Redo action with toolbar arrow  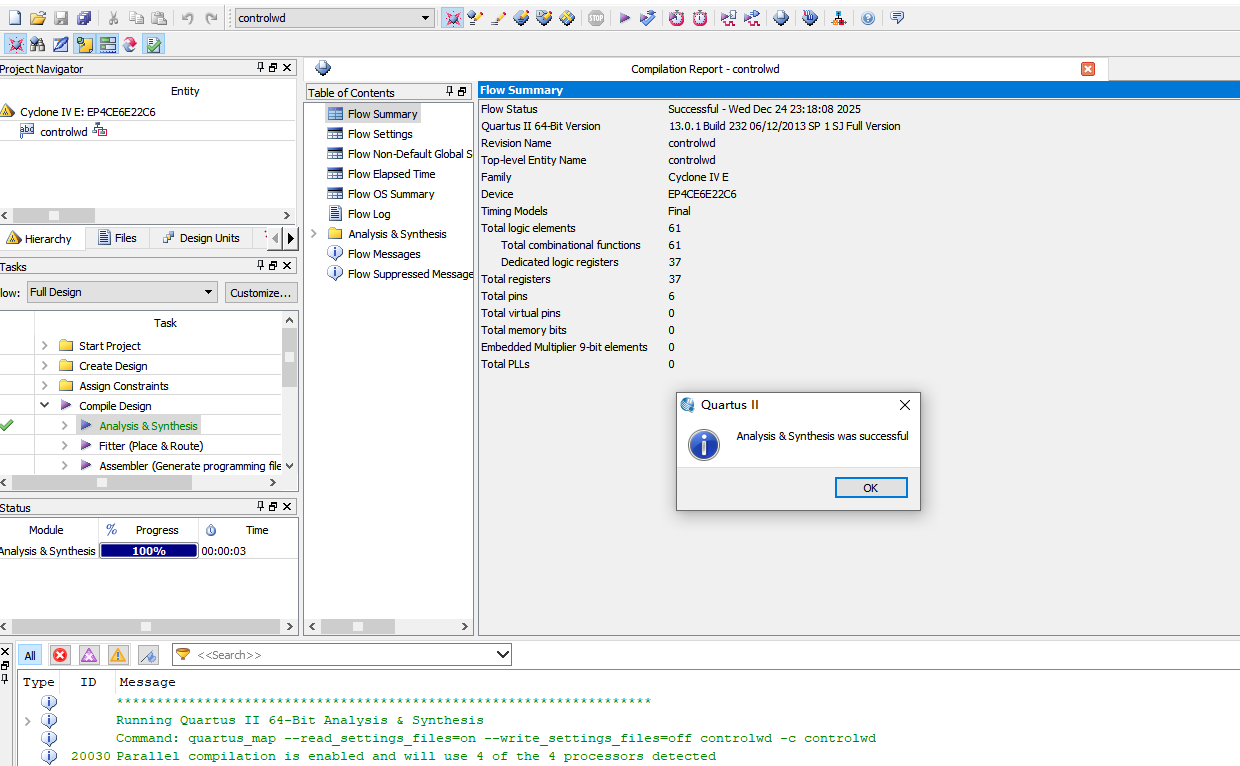point(211,18)
